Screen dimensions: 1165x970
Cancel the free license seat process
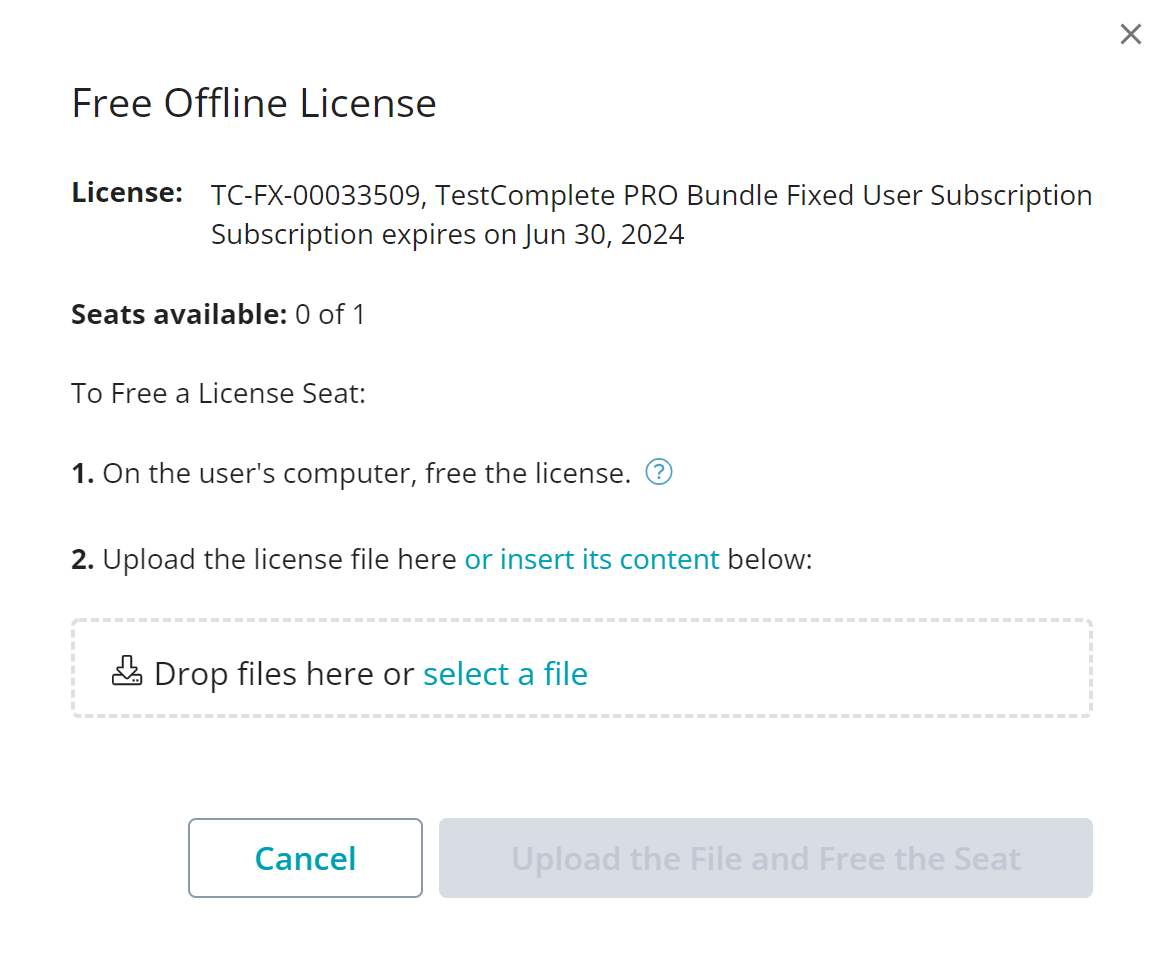coord(305,858)
